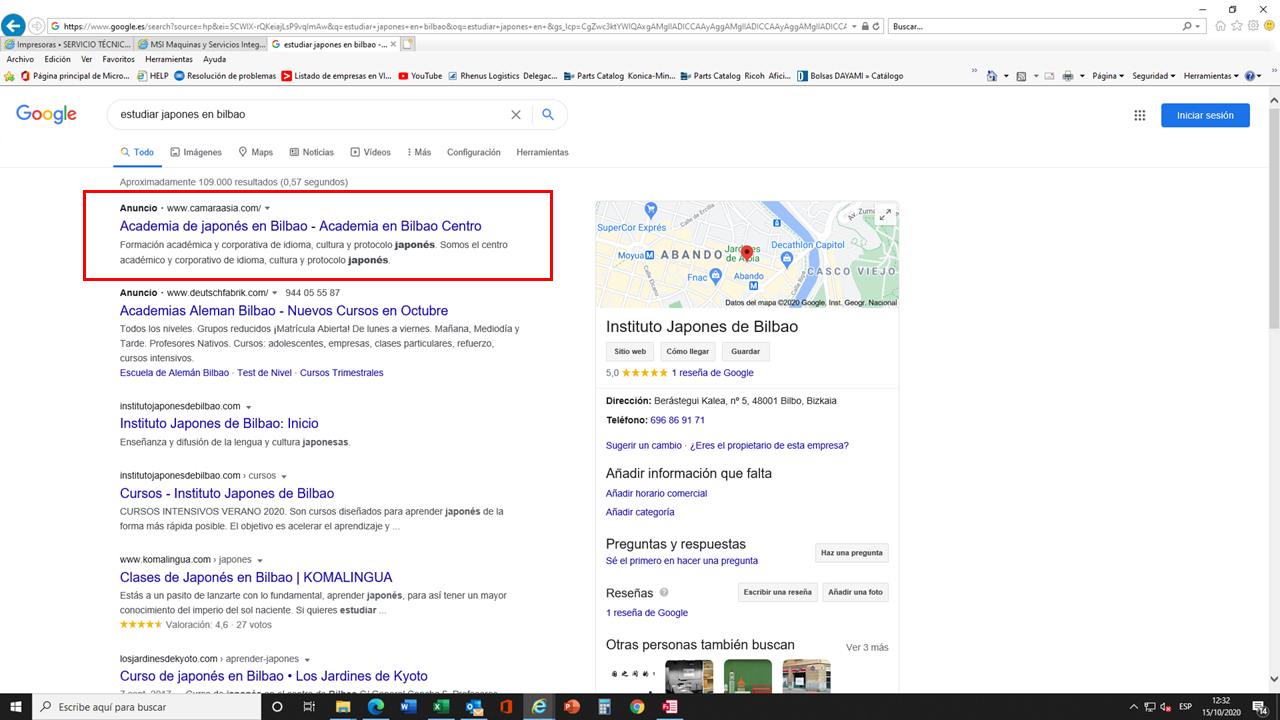Open the Seguridad dropdown in the command bar
1280x720 pixels.
pyautogui.click(x=1154, y=76)
